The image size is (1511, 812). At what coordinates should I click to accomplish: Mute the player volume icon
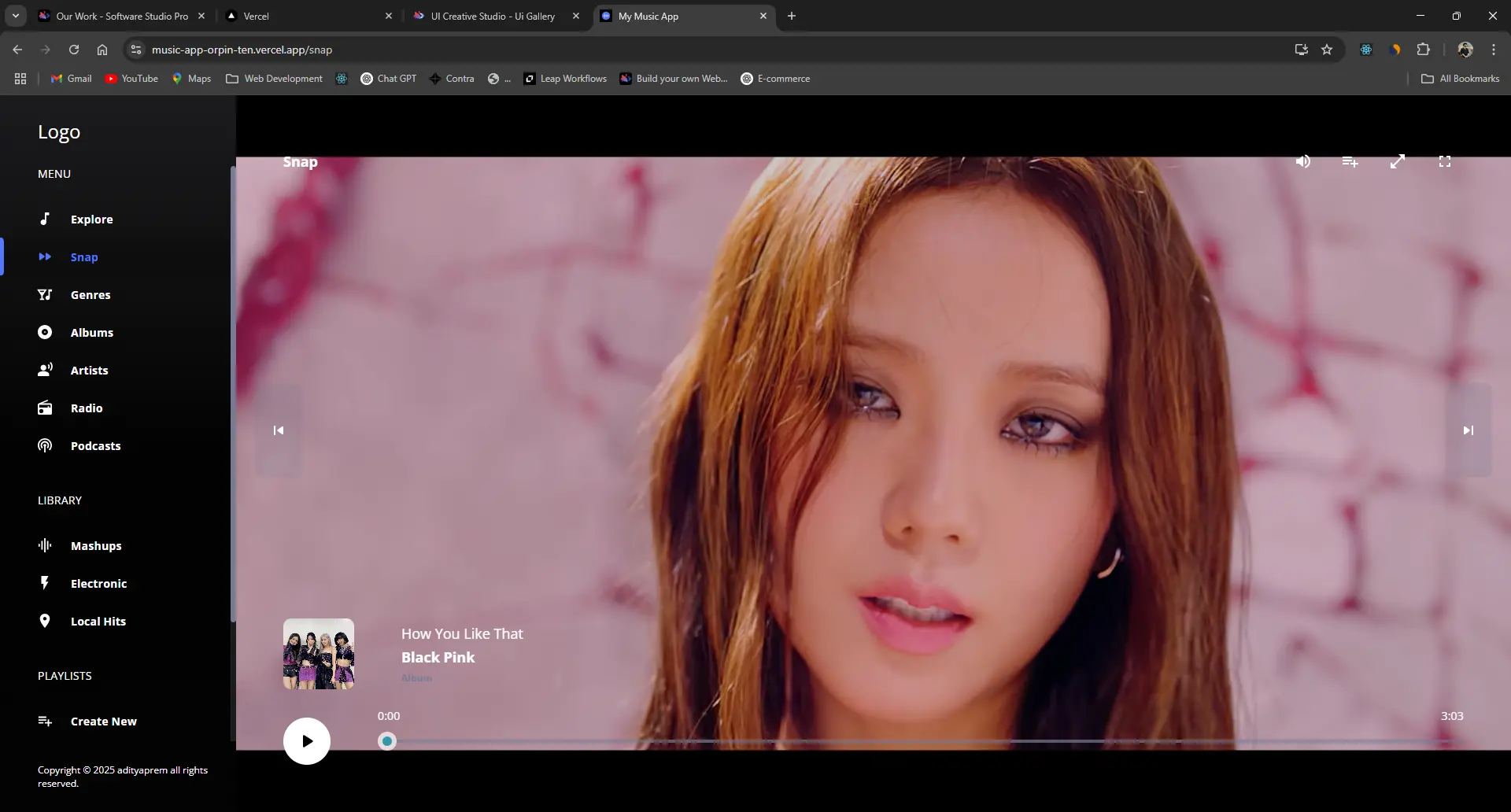[1303, 161]
